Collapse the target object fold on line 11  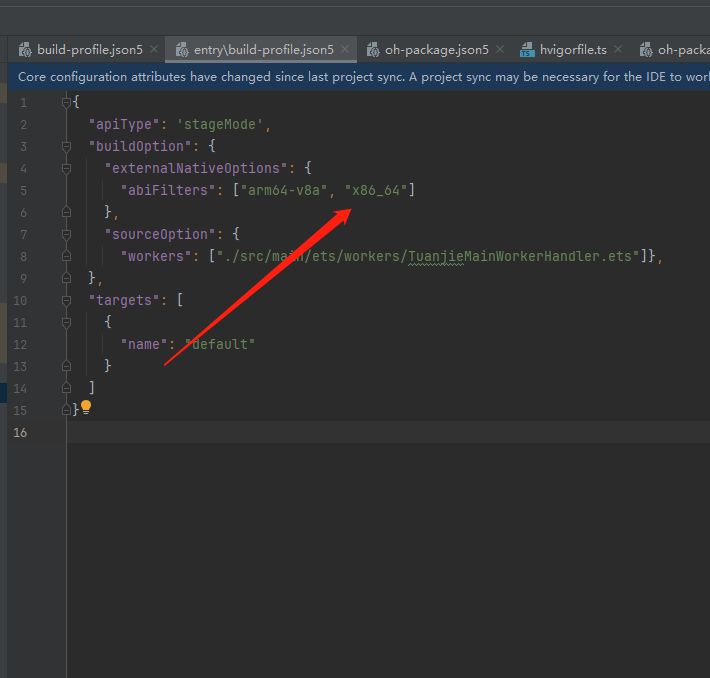pos(67,322)
